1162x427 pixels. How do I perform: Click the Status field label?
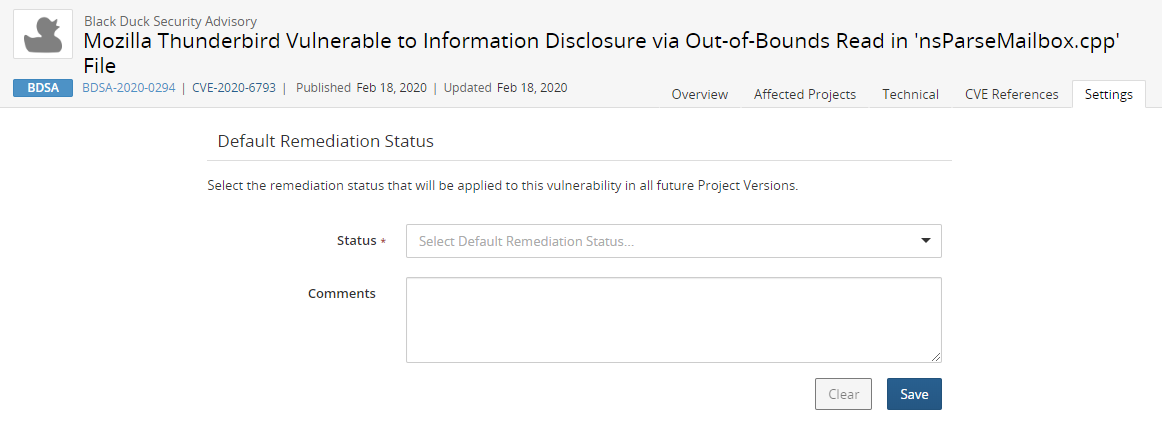tap(355, 241)
